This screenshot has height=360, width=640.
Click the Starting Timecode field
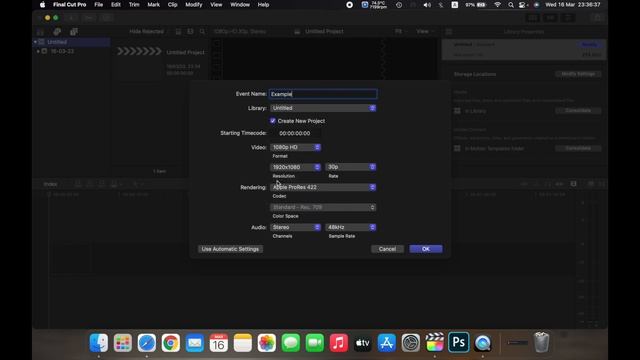[x=295, y=133]
